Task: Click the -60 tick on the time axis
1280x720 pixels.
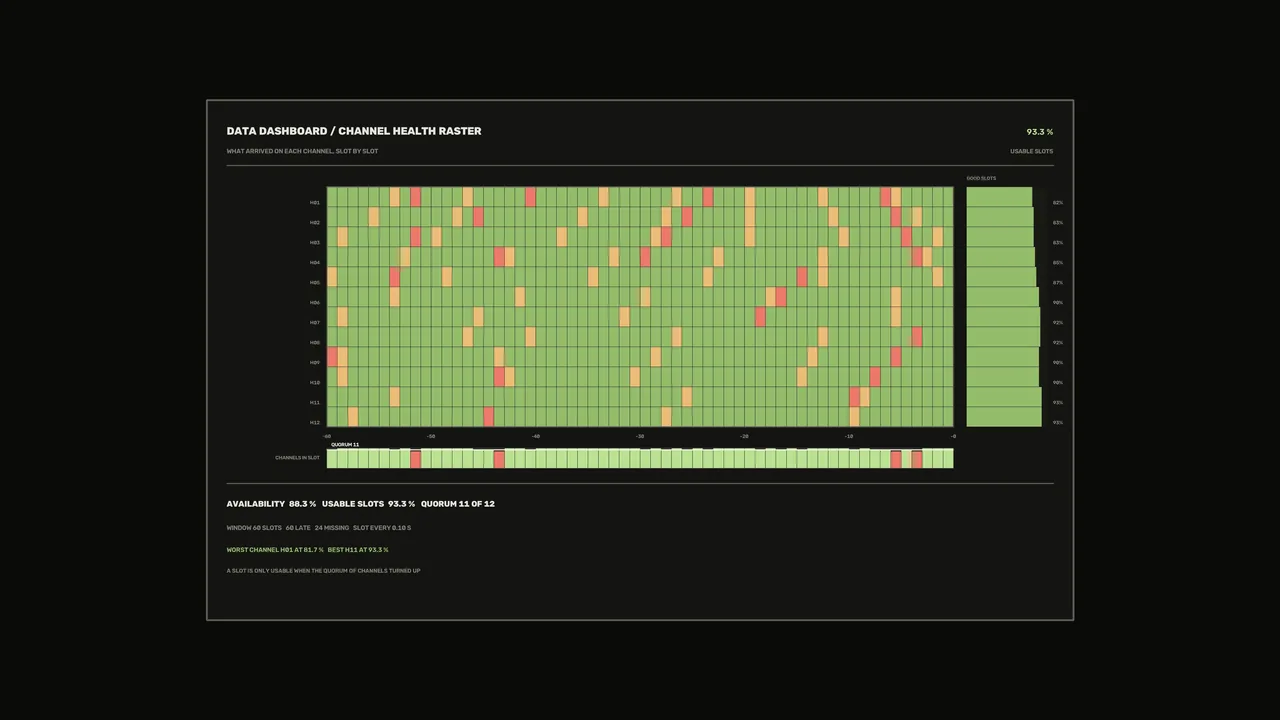Action: [x=327, y=436]
